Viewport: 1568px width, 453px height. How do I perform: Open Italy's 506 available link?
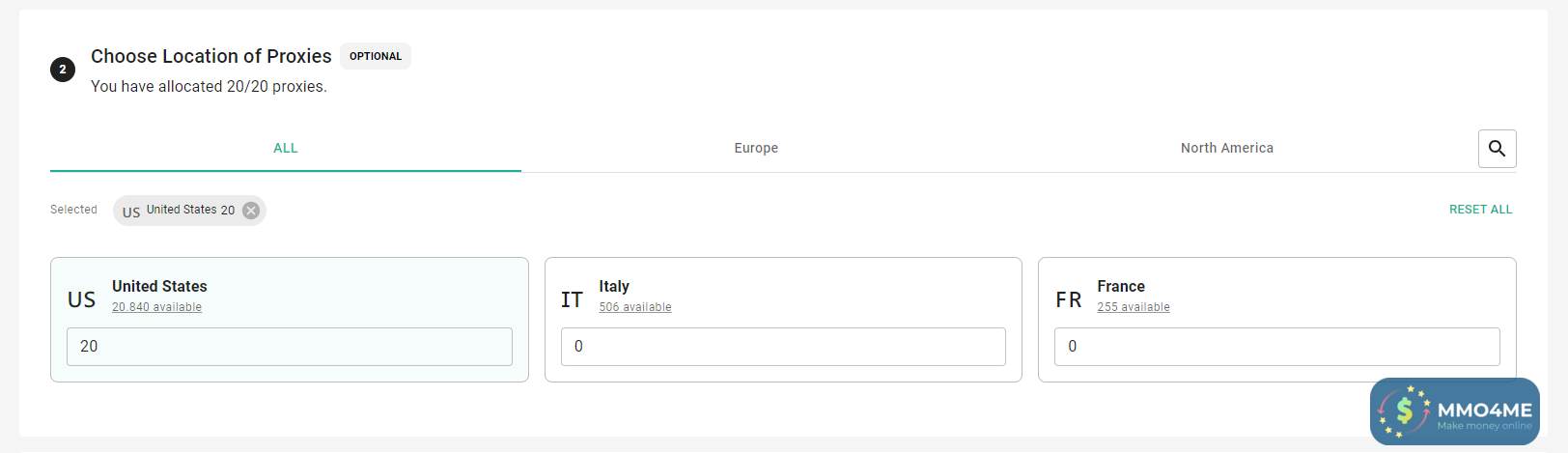click(634, 307)
